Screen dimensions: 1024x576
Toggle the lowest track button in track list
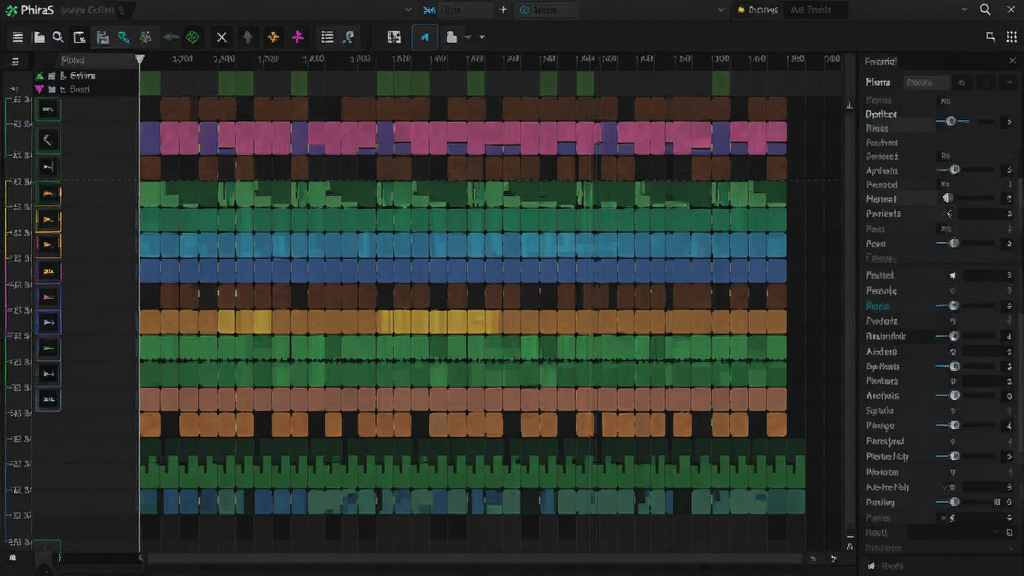48,399
